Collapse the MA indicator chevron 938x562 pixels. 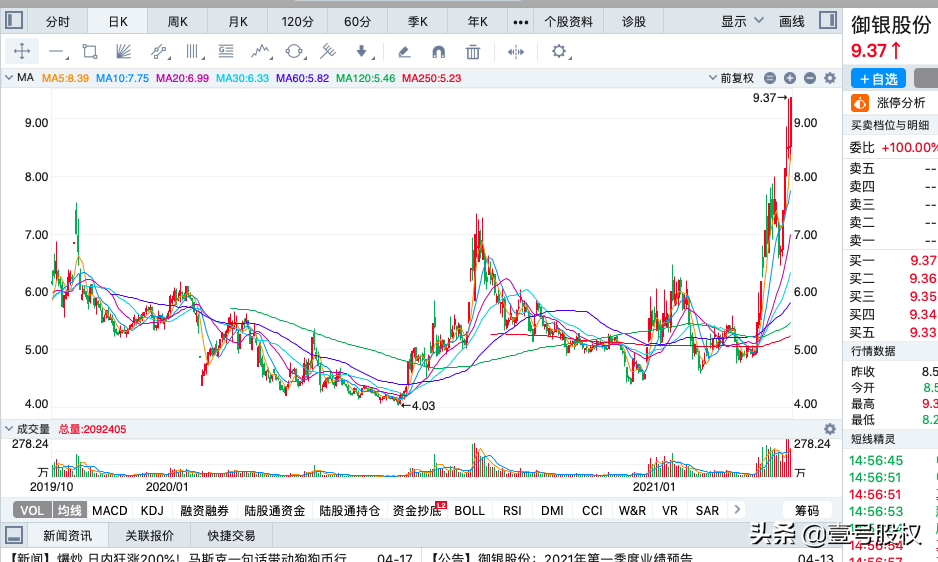(x=9, y=78)
